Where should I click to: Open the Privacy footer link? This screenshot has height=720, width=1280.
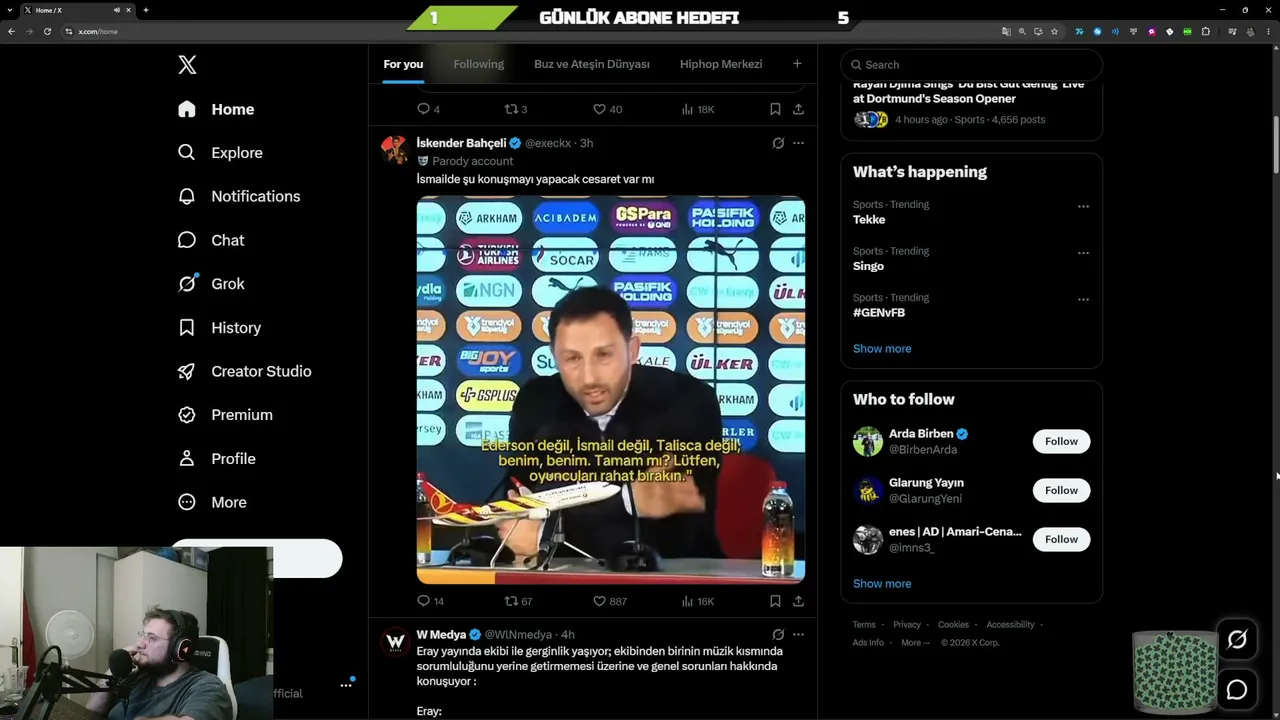(x=907, y=625)
